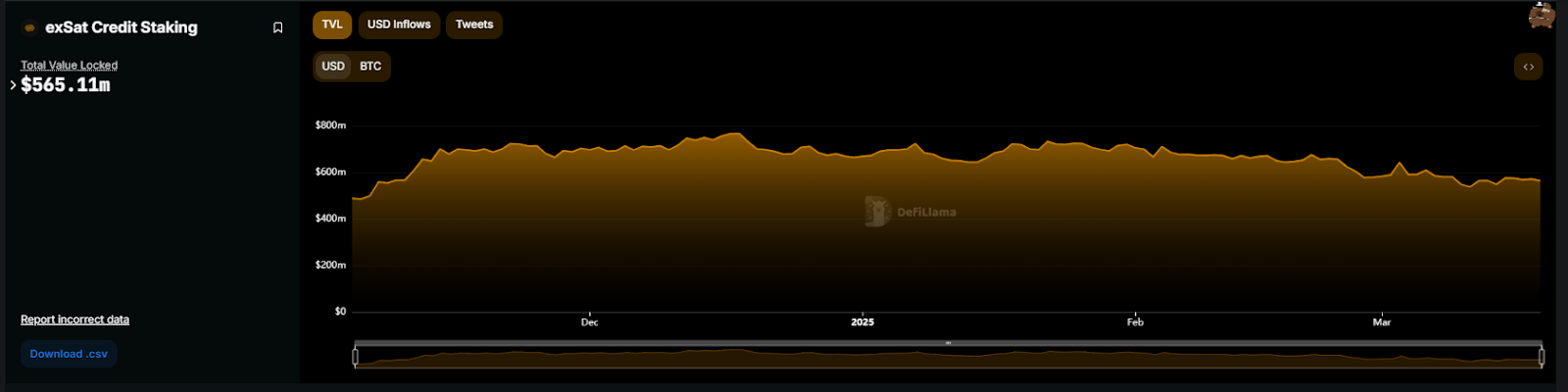Expand the Total Value Locked breakdown chevron
Screen dimensions: 1568x392
pos(13,85)
